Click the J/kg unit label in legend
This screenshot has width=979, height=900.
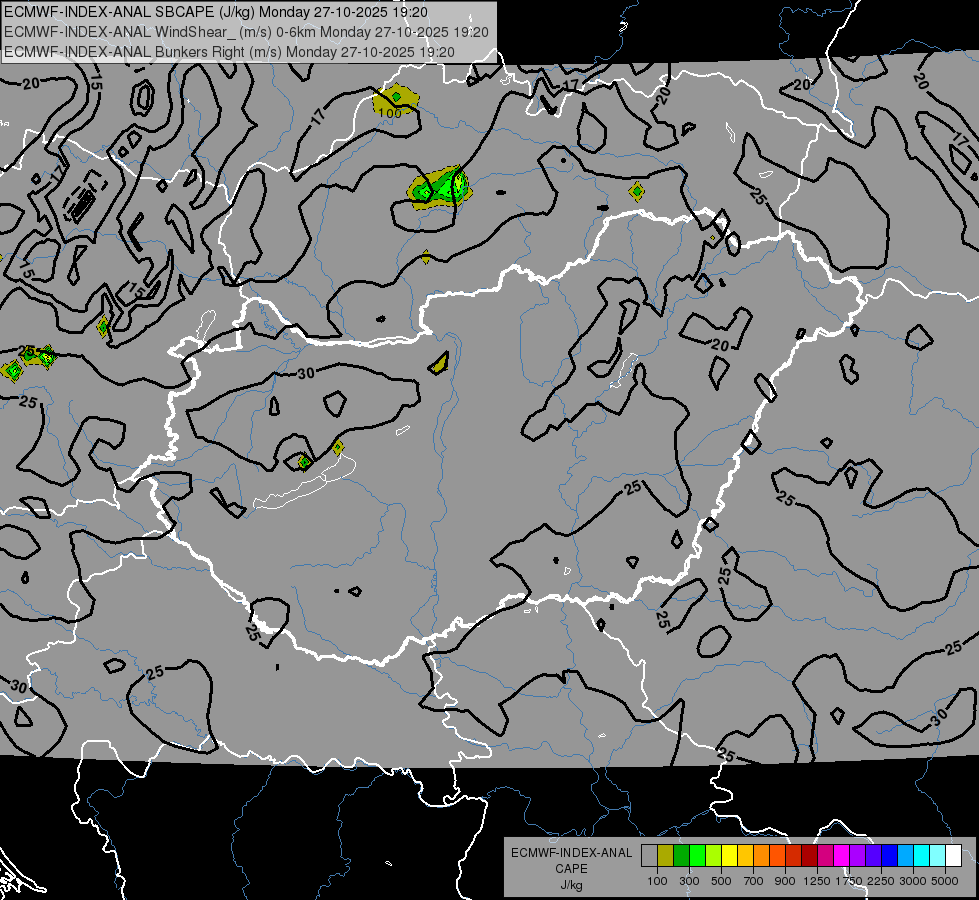(x=571, y=885)
